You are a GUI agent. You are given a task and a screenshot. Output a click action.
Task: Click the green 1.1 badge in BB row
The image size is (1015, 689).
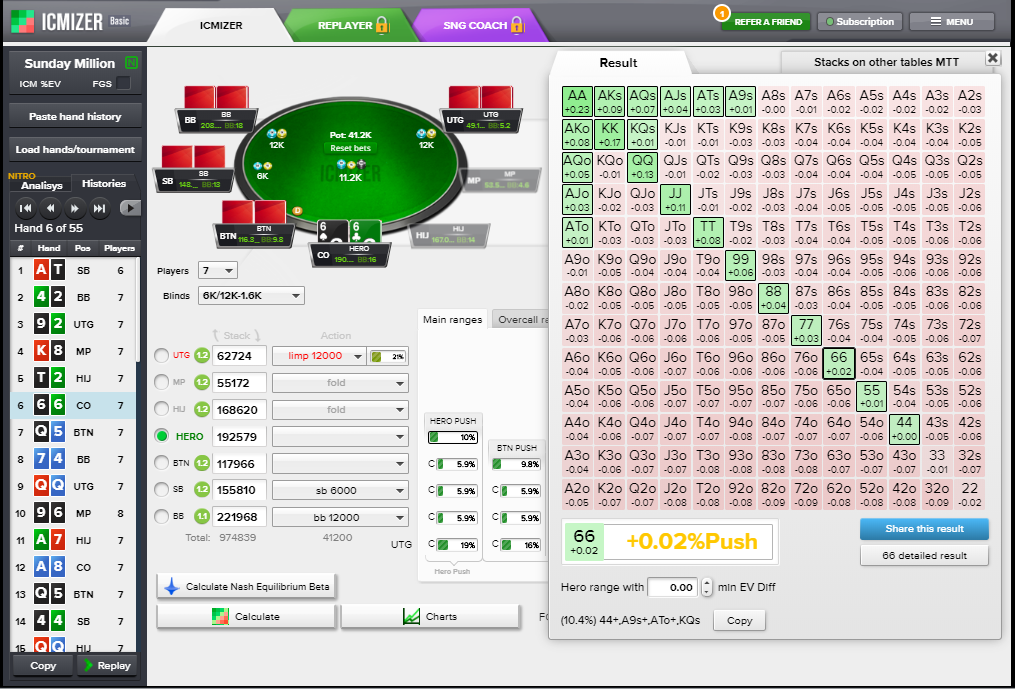(202, 517)
